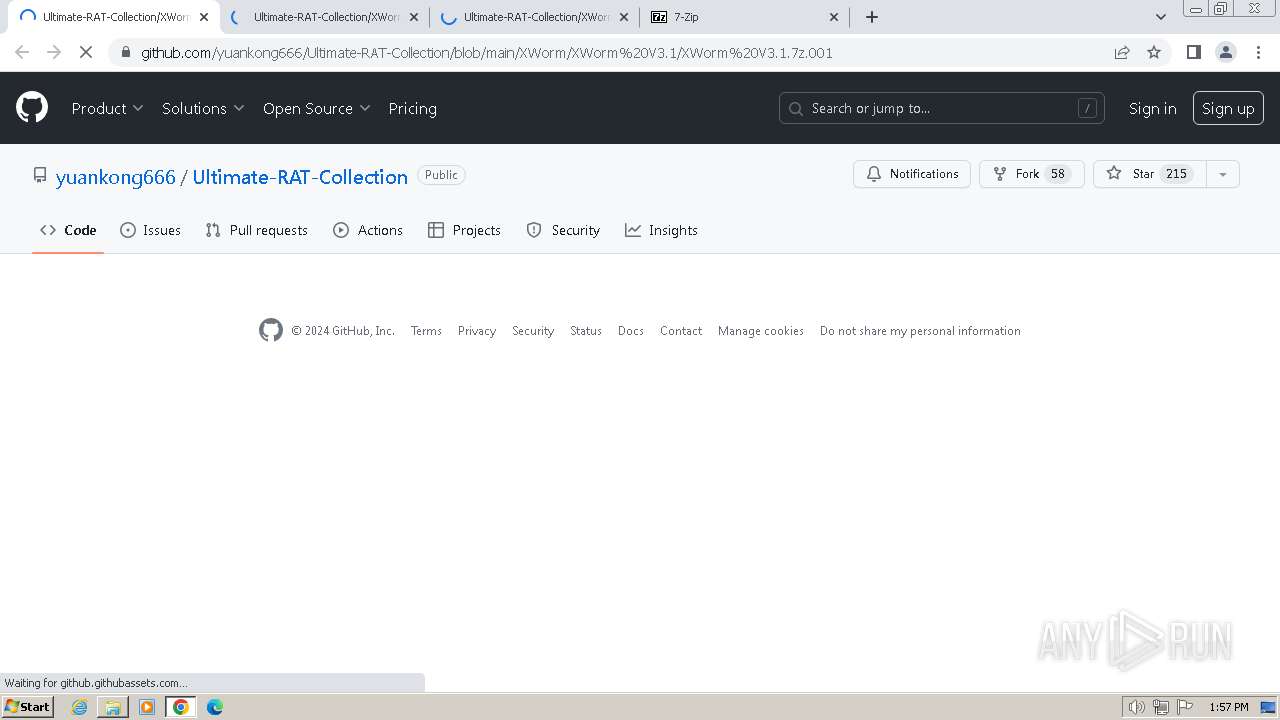1280x720 pixels.
Task: Click Do not share my personal information
Action: point(920,331)
